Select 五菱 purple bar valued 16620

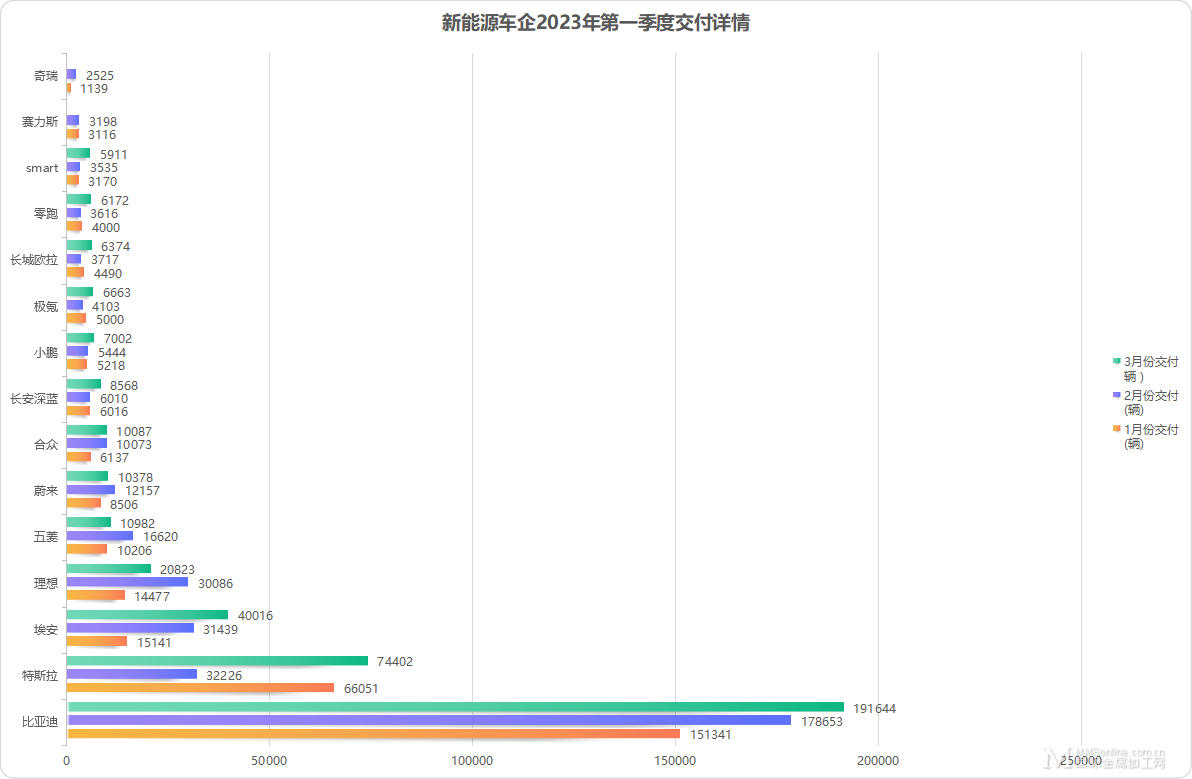[100, 536]
